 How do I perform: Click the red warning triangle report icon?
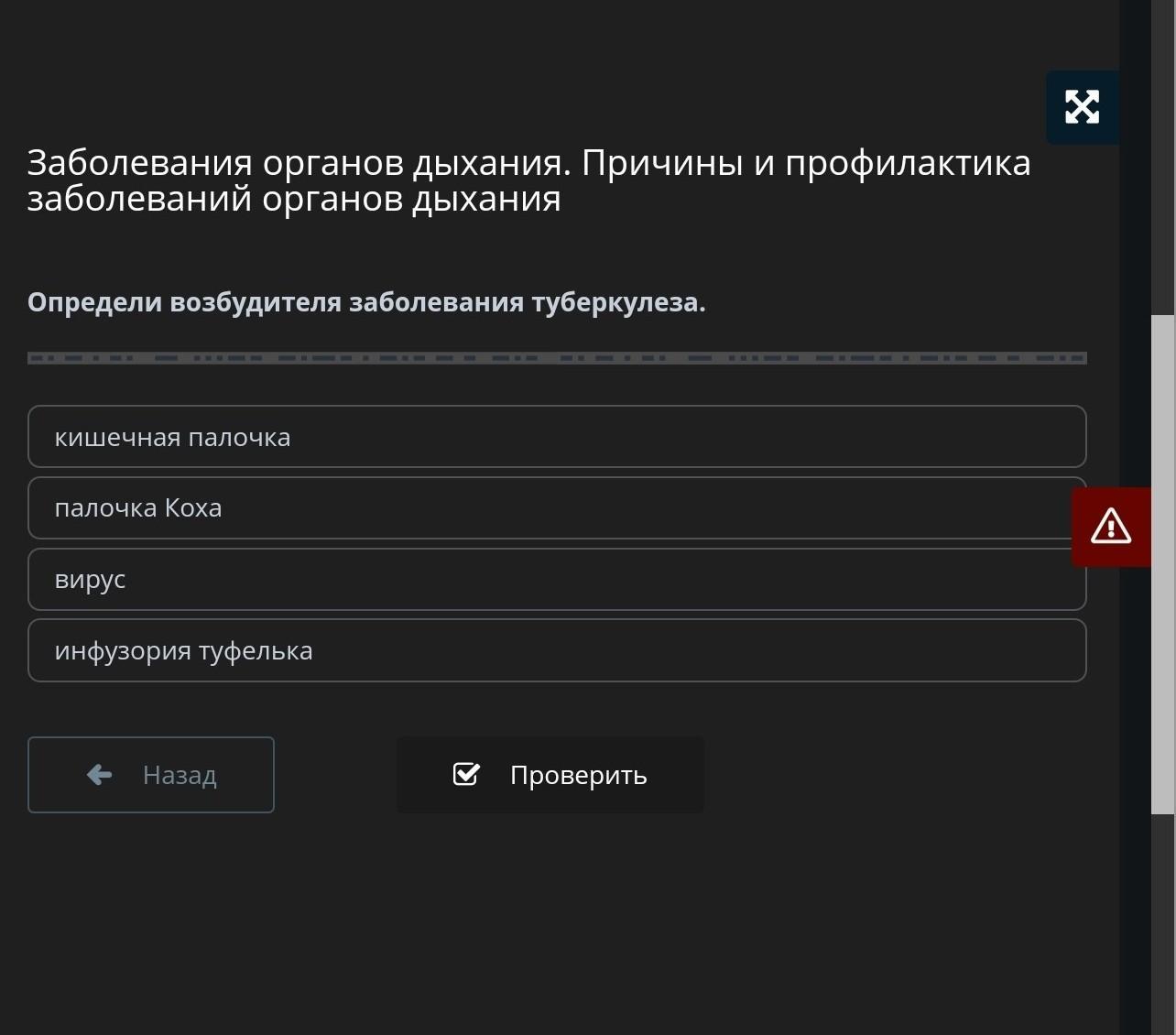coord(1111,527)
